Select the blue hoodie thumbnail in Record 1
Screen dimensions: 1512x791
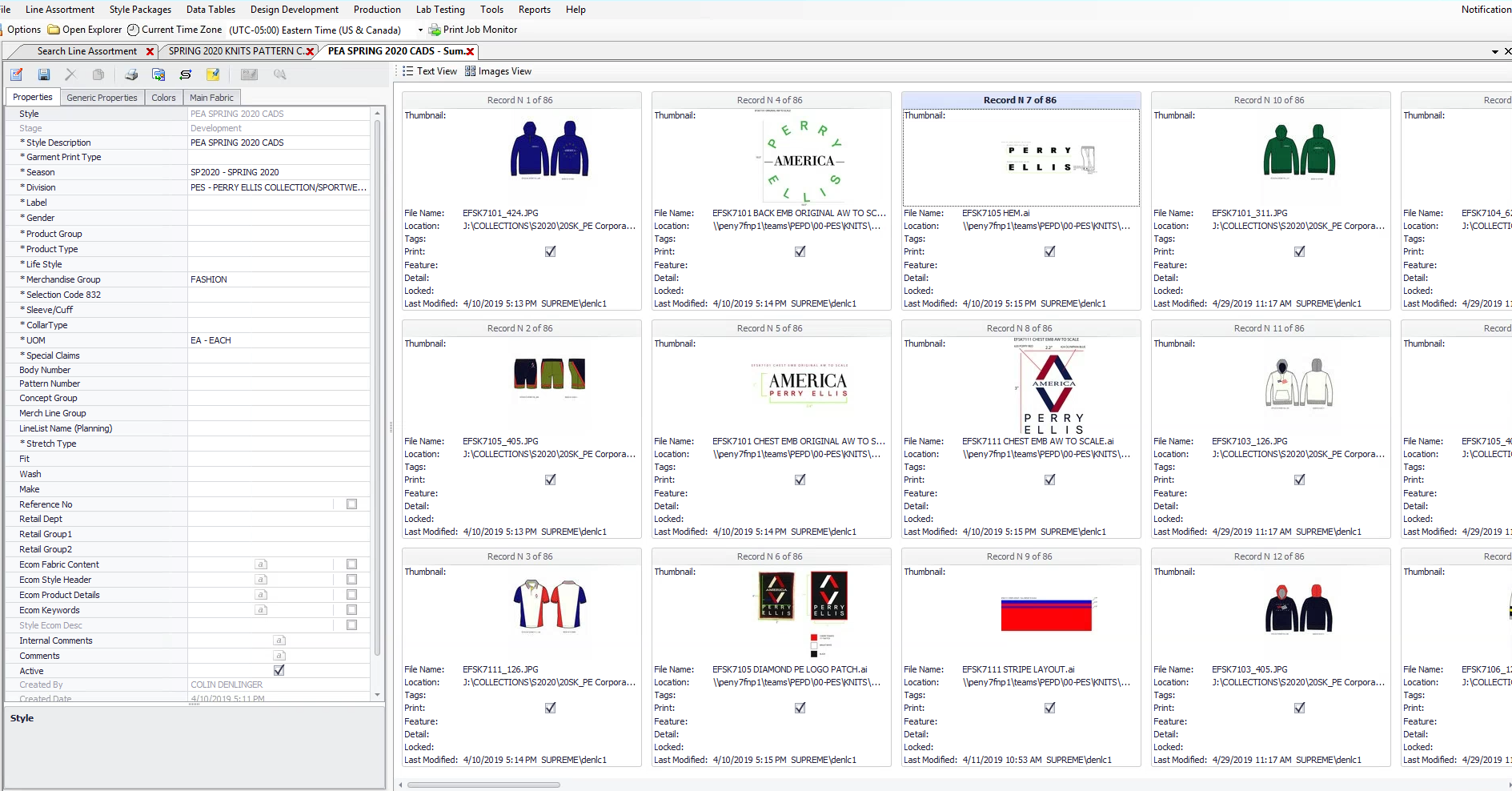[550, 150]
